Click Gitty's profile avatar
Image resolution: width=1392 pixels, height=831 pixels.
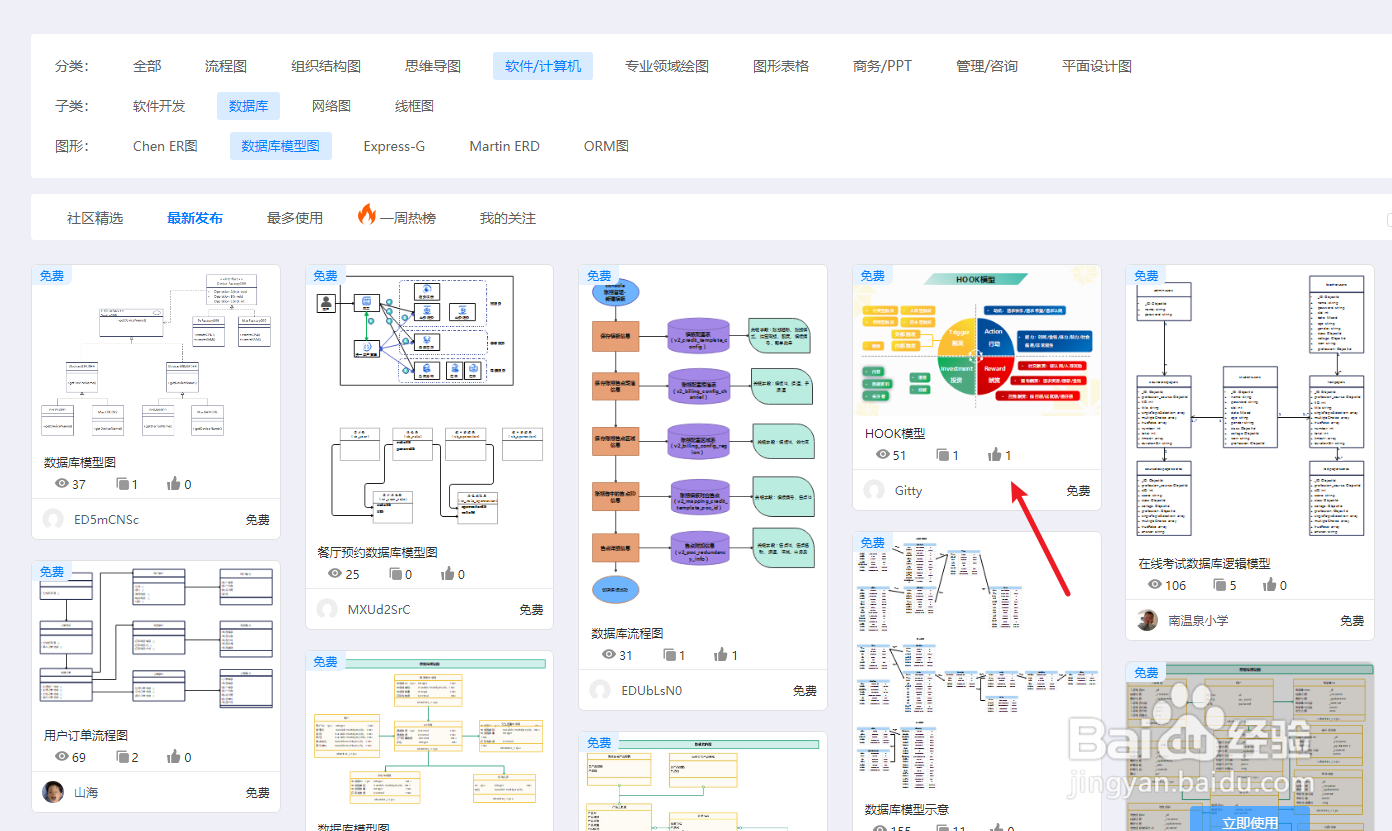click(x=872, y=490)
